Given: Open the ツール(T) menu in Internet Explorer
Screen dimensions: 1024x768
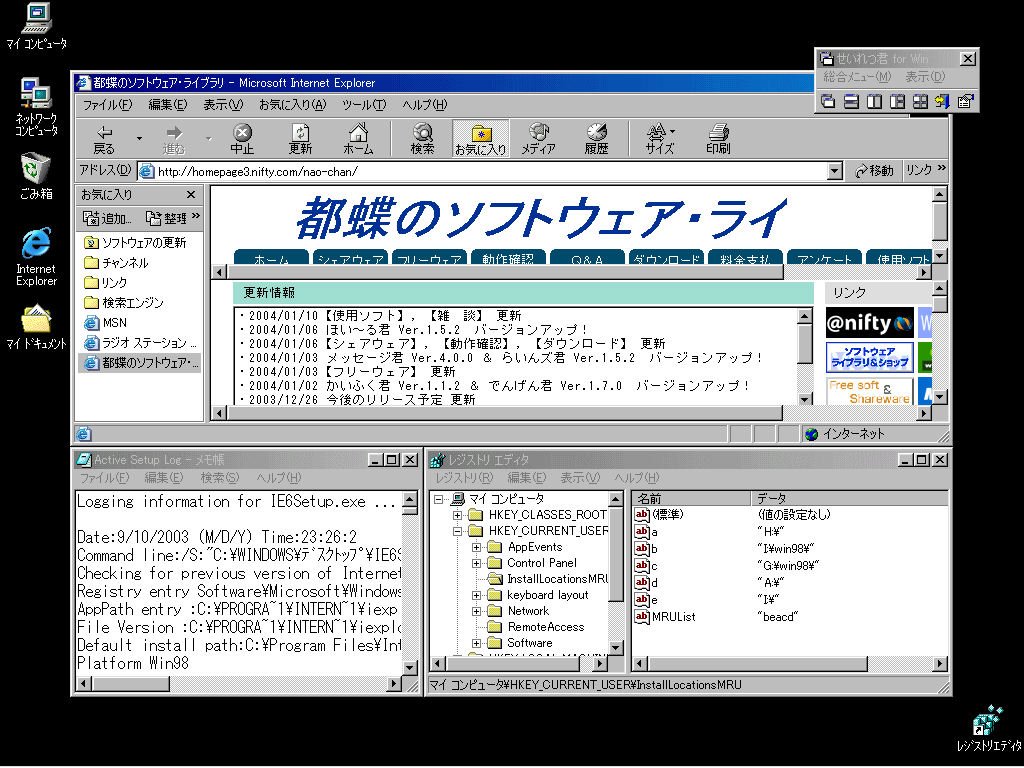Looking at the screenshot, I should [364, 104].
